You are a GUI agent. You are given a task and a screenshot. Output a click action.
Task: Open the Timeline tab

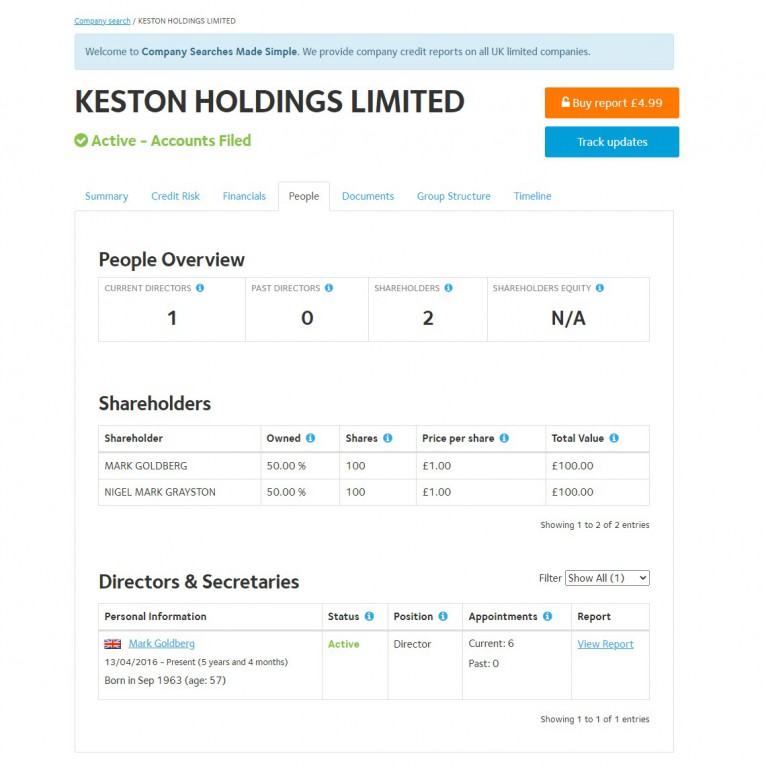click(532, 196)
